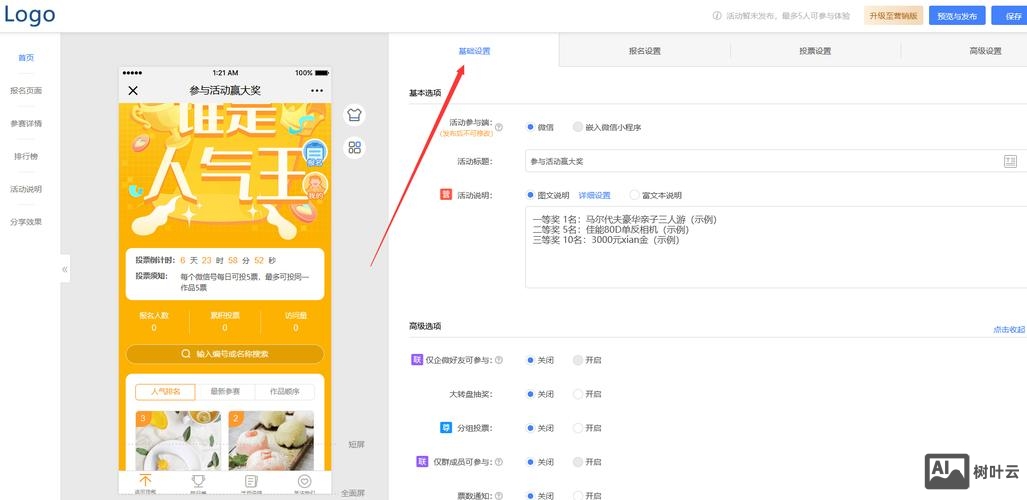Click 升级至营销版 button
This screenshot has height=500, width=1027.
click(893, 16)
